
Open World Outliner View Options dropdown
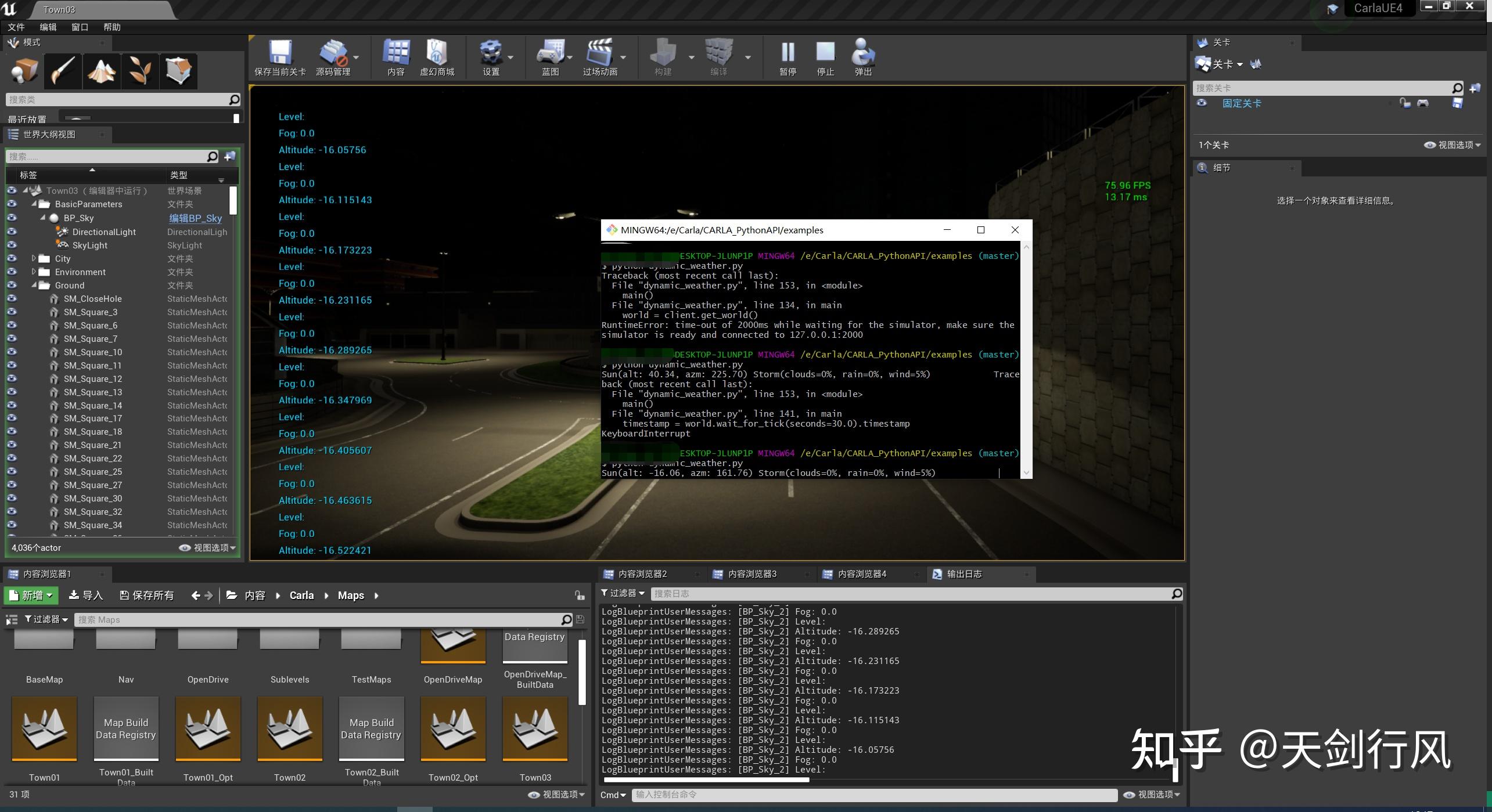click(x=207, y=547)
